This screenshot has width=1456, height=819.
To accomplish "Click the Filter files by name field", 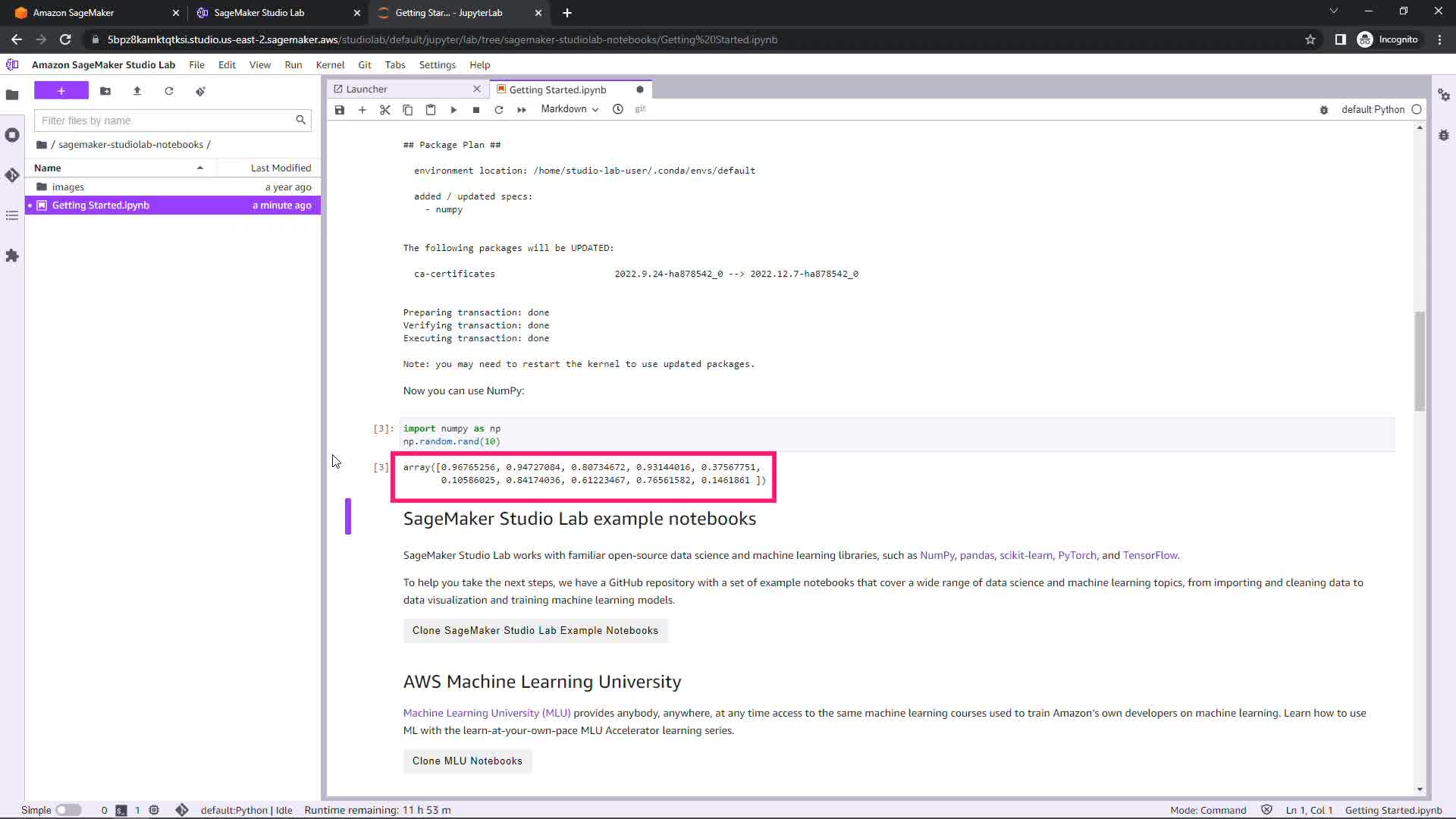I will (165, 121).
